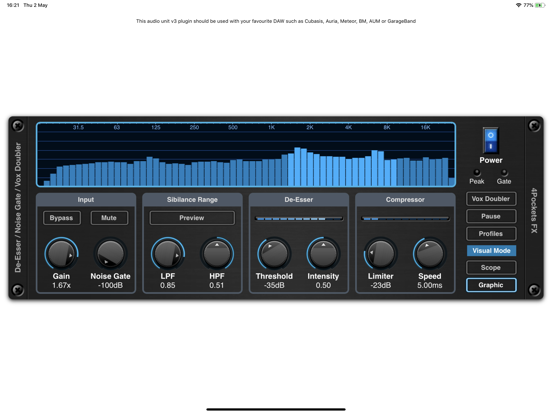Click the HPF value 0.51
The image size is (552, 414).
click(x=217, y=286)
